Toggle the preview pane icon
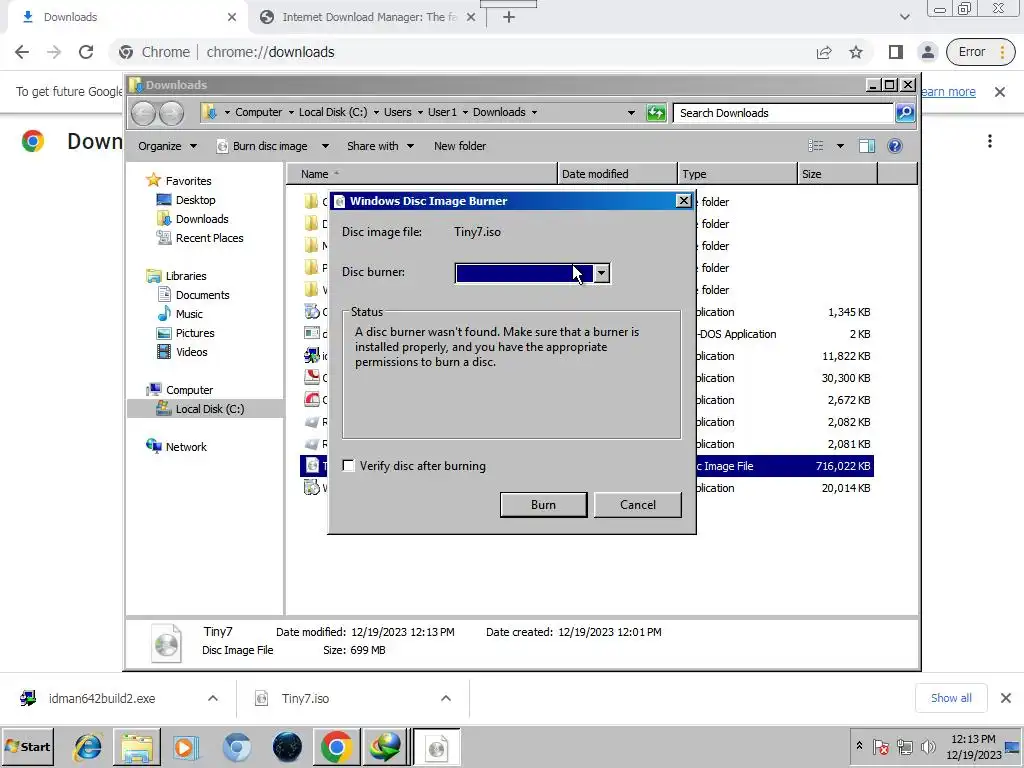Screen dimensions: 1024x768 coord(867,146)
